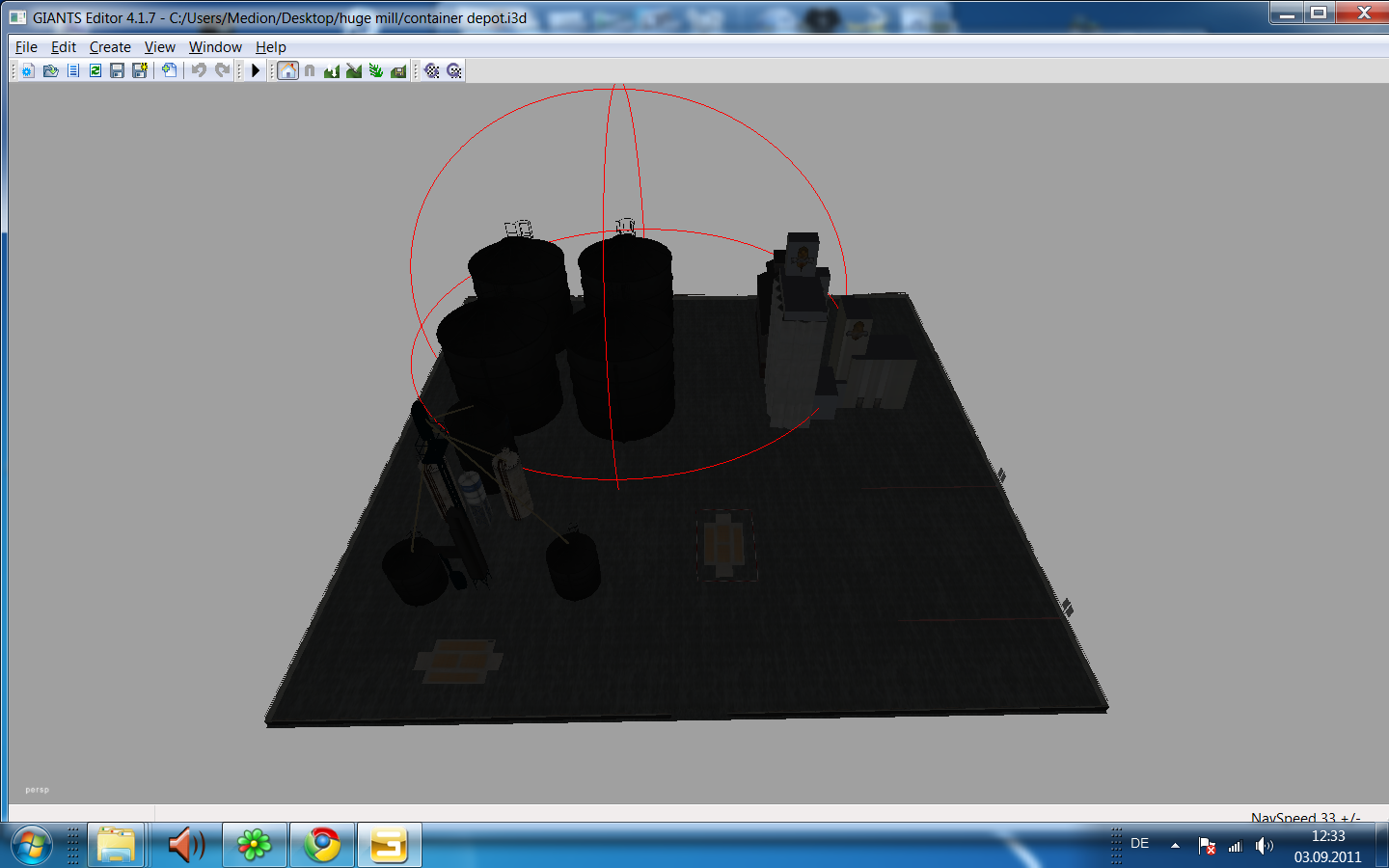Click the blue document list icon
Screen dimensions: 1389x868
(72, 70)
